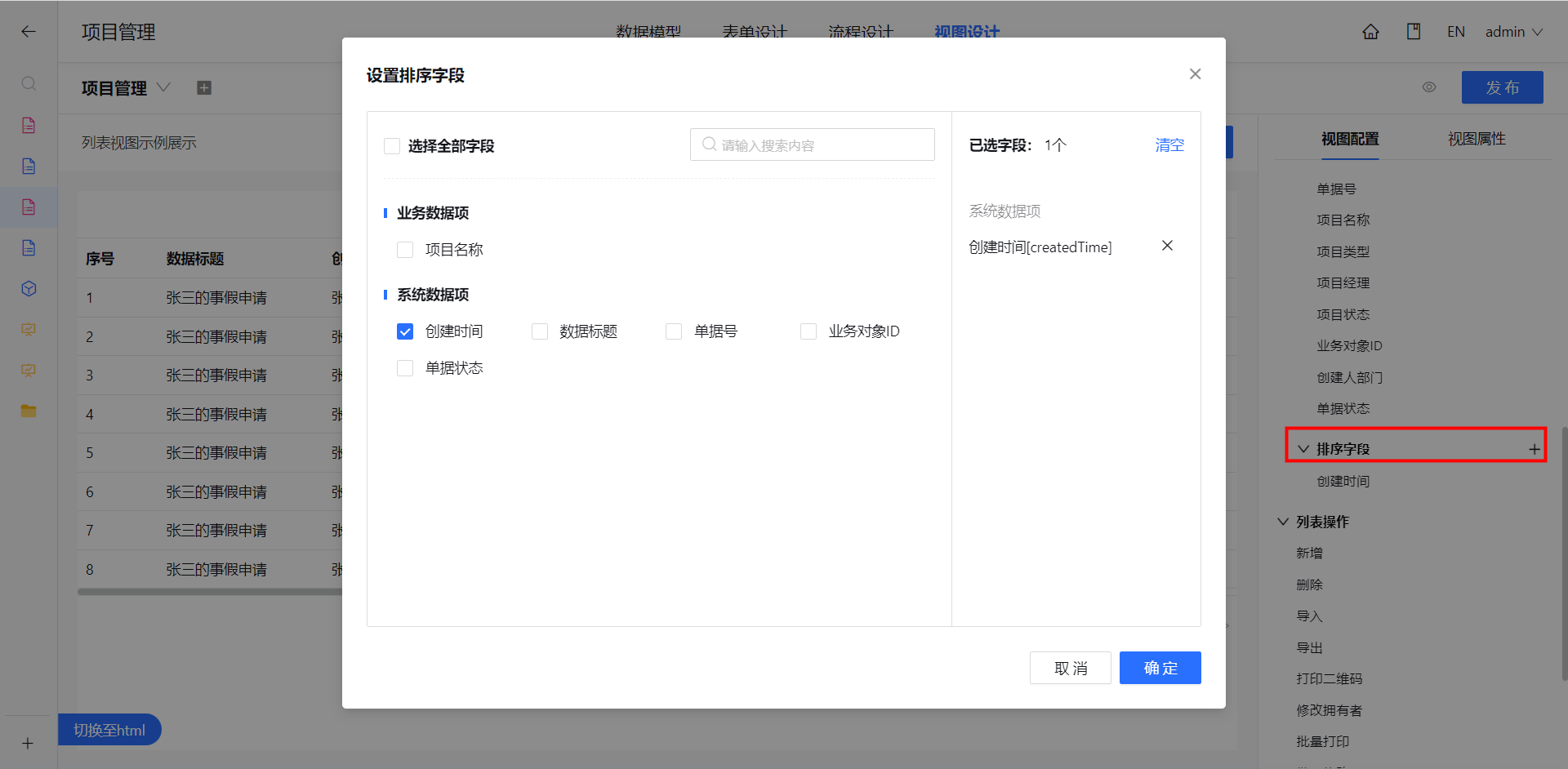
Task: Select 项目经理 in the view config list
Action: click(x=1343, y=282)
